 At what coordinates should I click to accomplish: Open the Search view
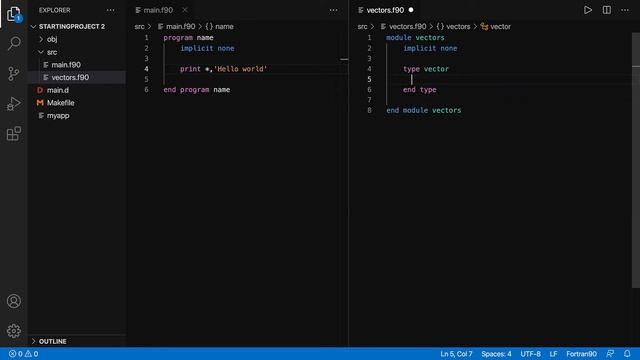click(x=14, y=43)
